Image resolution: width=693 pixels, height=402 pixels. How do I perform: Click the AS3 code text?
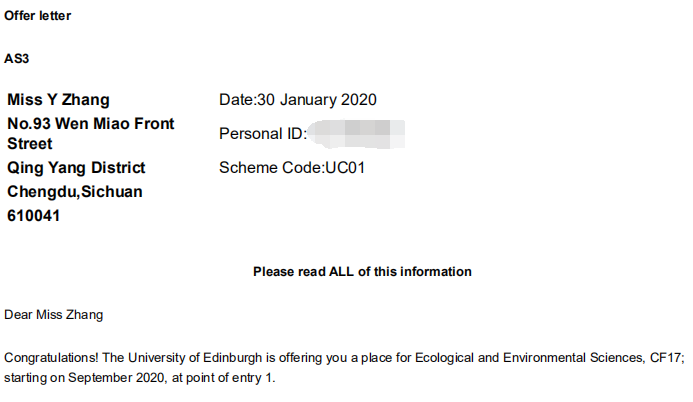pyautogui.click(x=17, y=59)
